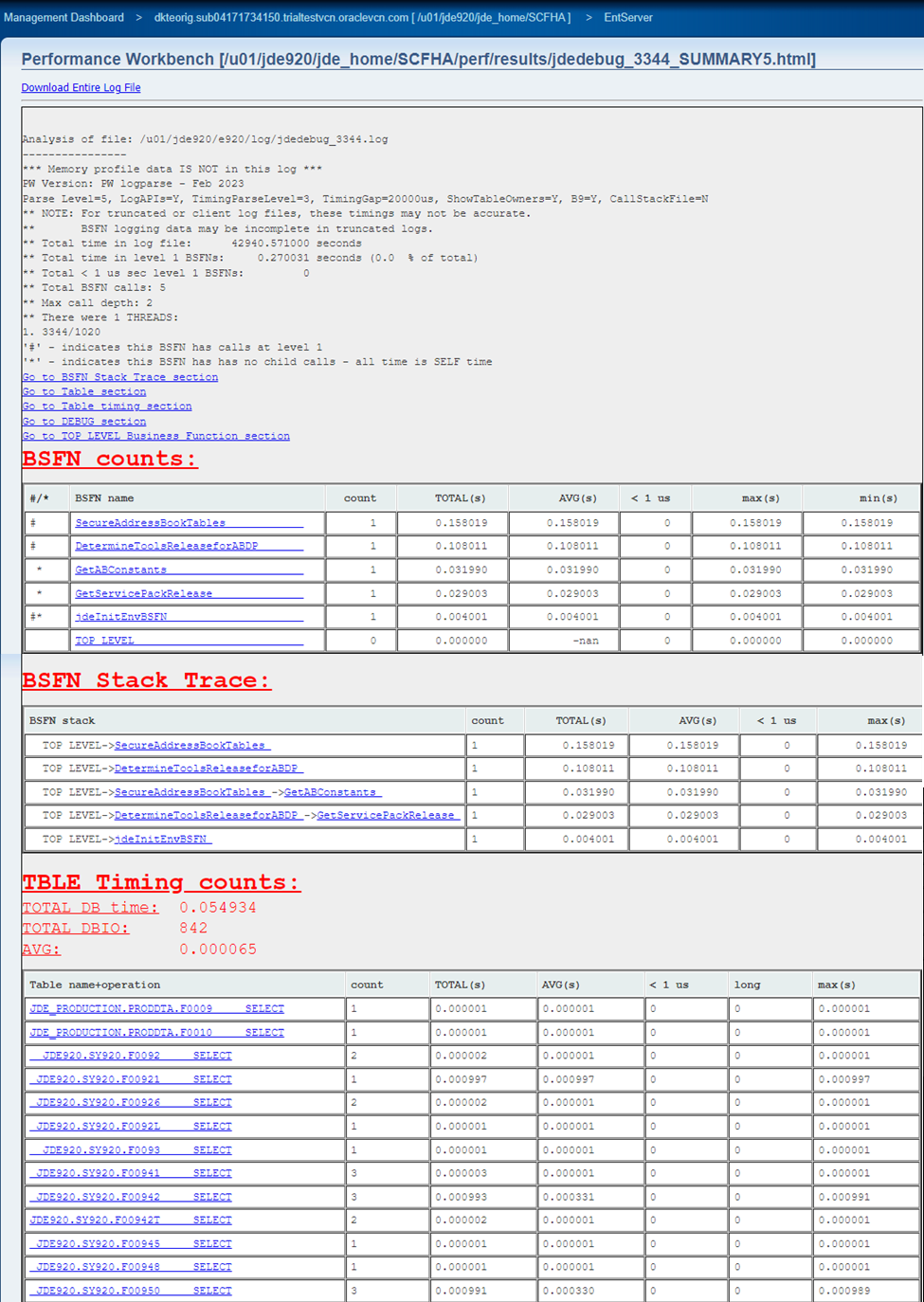Click the 842 total DBIO value
Screen dimensions: 924x1302
pos(193,929)
